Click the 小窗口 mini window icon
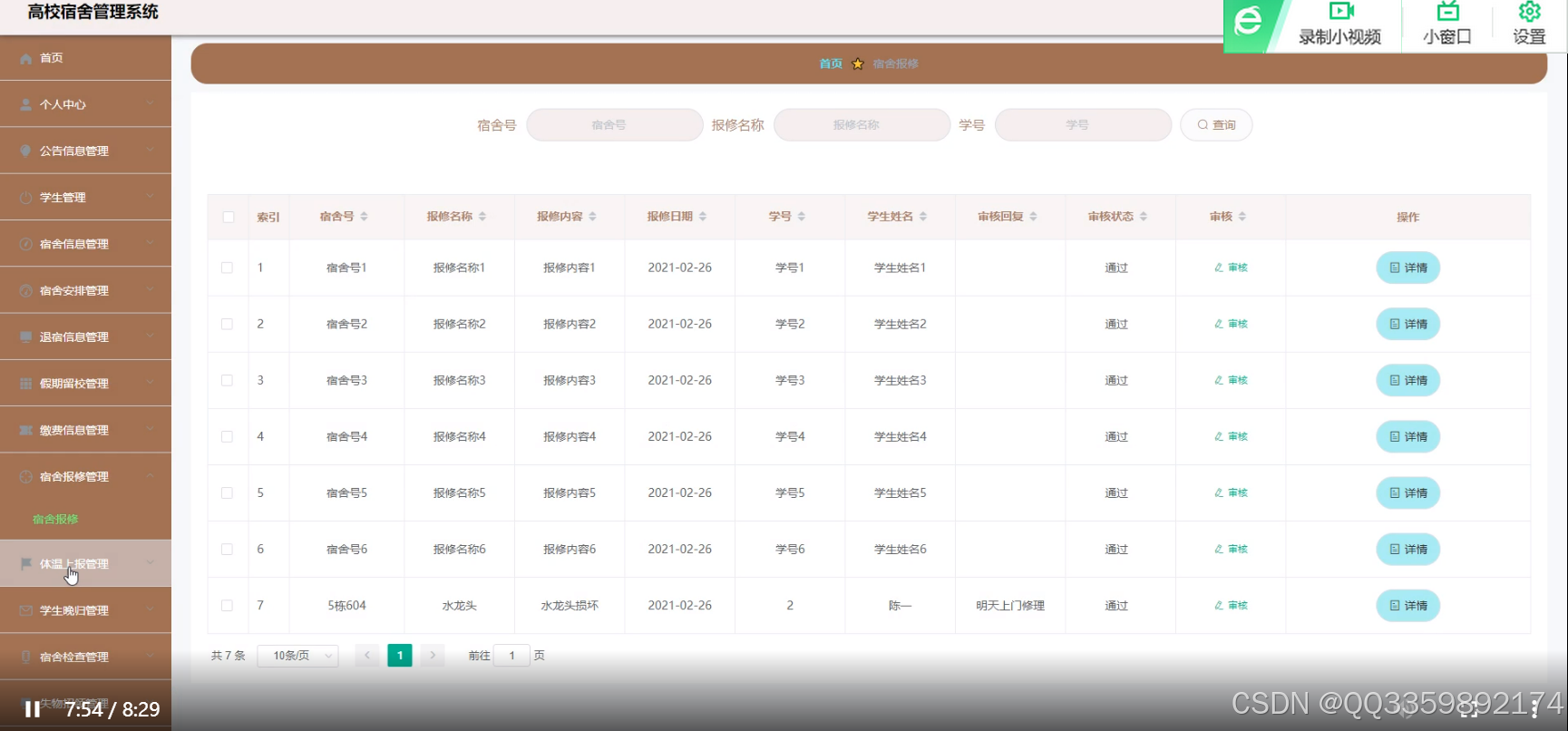The width and height of the screenshot is (1568, 731). pos(1447,11)
